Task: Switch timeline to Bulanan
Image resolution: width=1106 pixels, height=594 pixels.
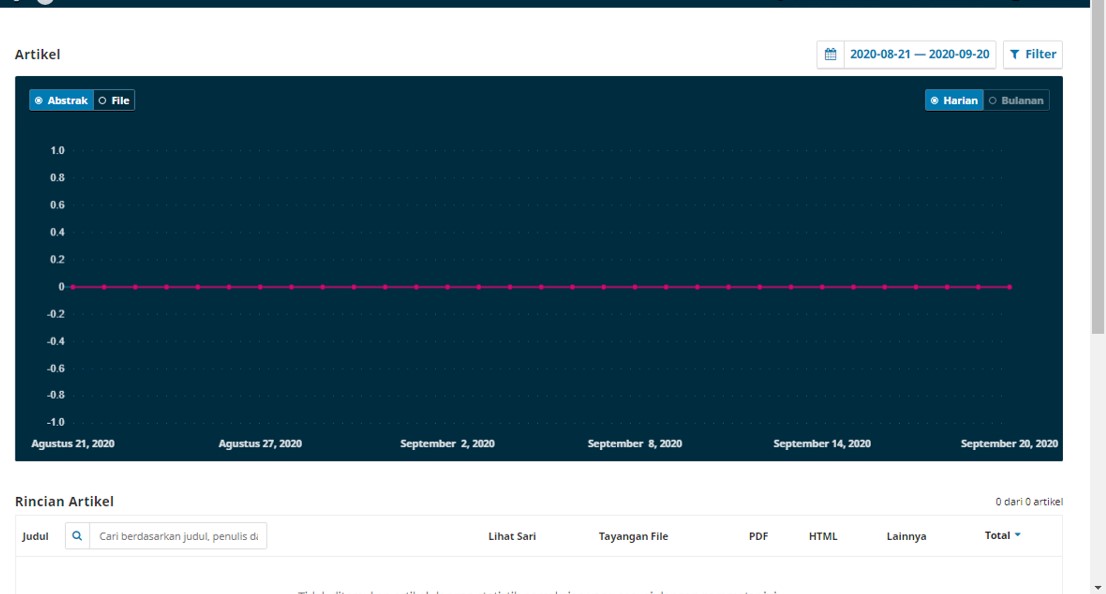Action: [x=1016, y=101]
